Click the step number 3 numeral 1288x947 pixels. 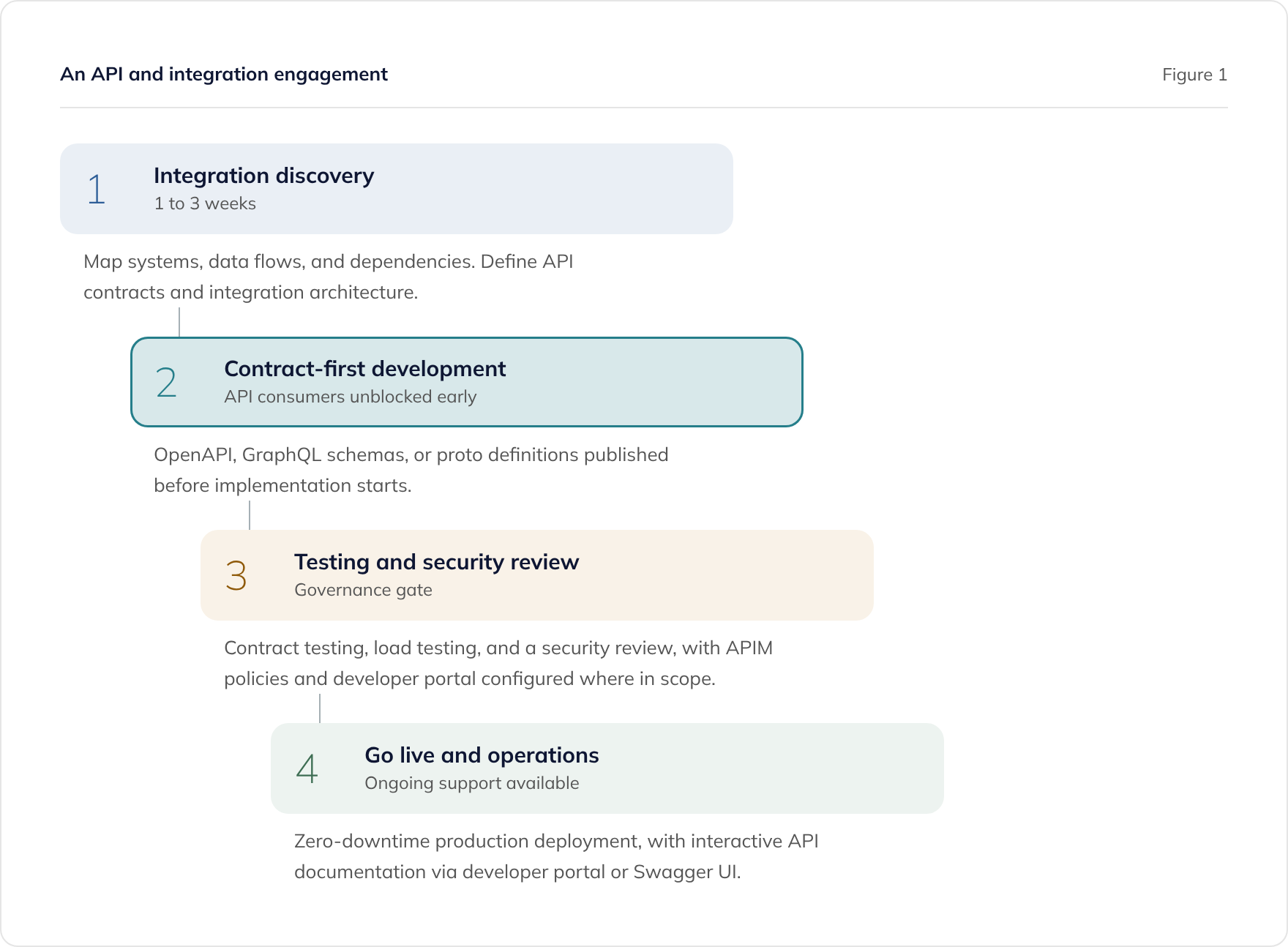[236, 576]
